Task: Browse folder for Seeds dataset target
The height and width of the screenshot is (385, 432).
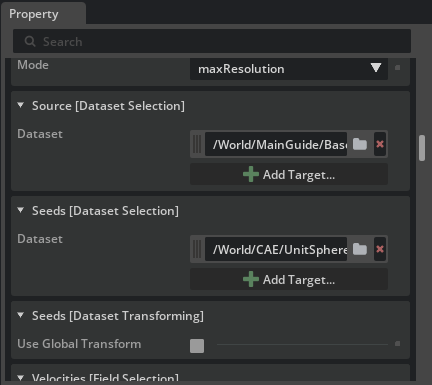Action: click(360, 249)
